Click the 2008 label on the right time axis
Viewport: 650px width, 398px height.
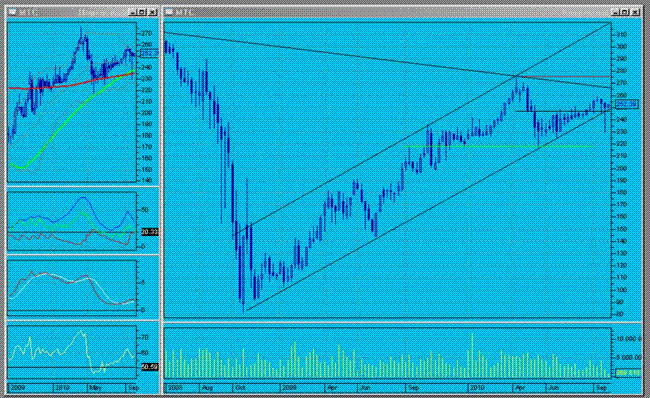(x=175, y=388)
